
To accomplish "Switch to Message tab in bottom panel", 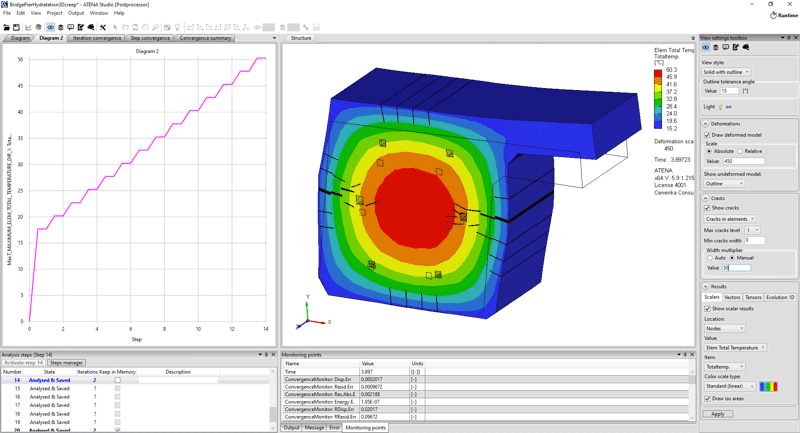I will click(x=314, y=428).
